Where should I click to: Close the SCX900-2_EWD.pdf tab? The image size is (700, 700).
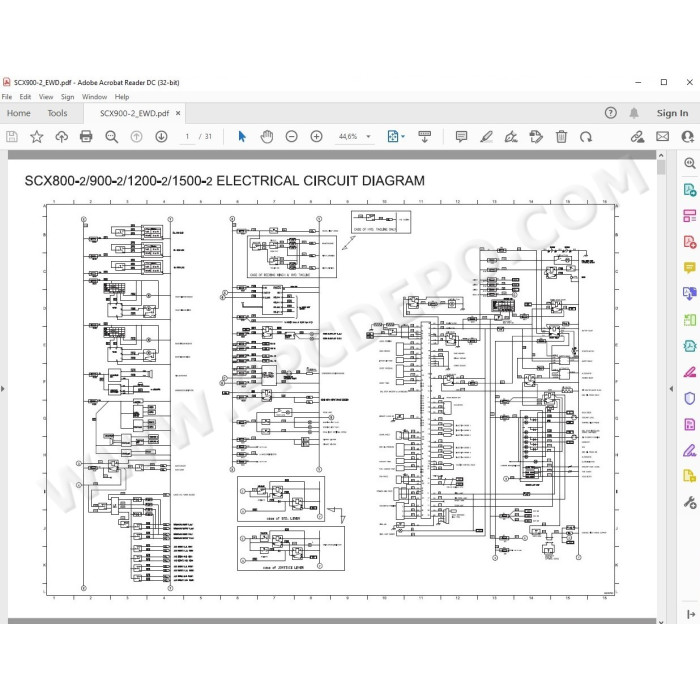pyautogui.click(x=178, y=113)
